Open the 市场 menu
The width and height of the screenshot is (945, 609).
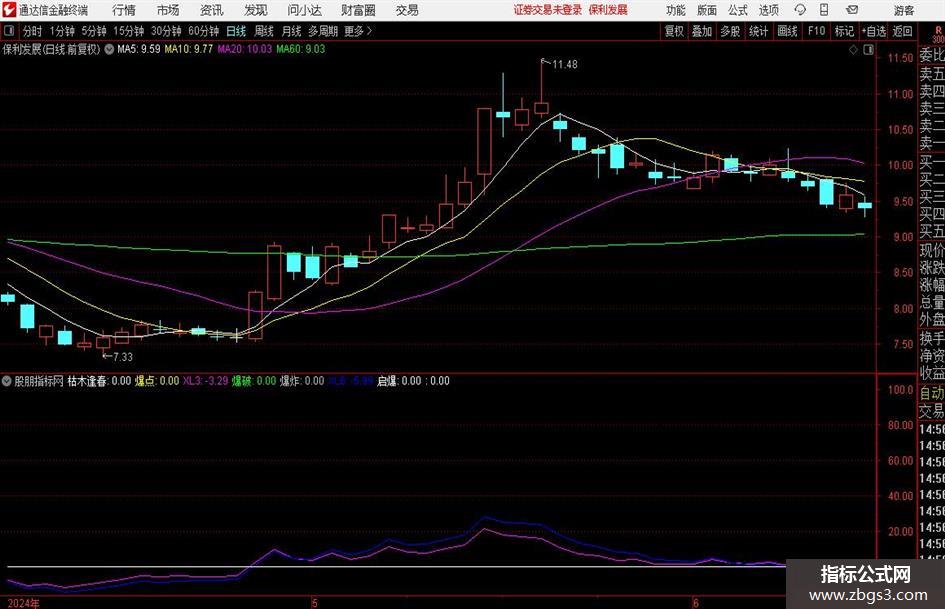pyautogui.click(x=168, y=10)
